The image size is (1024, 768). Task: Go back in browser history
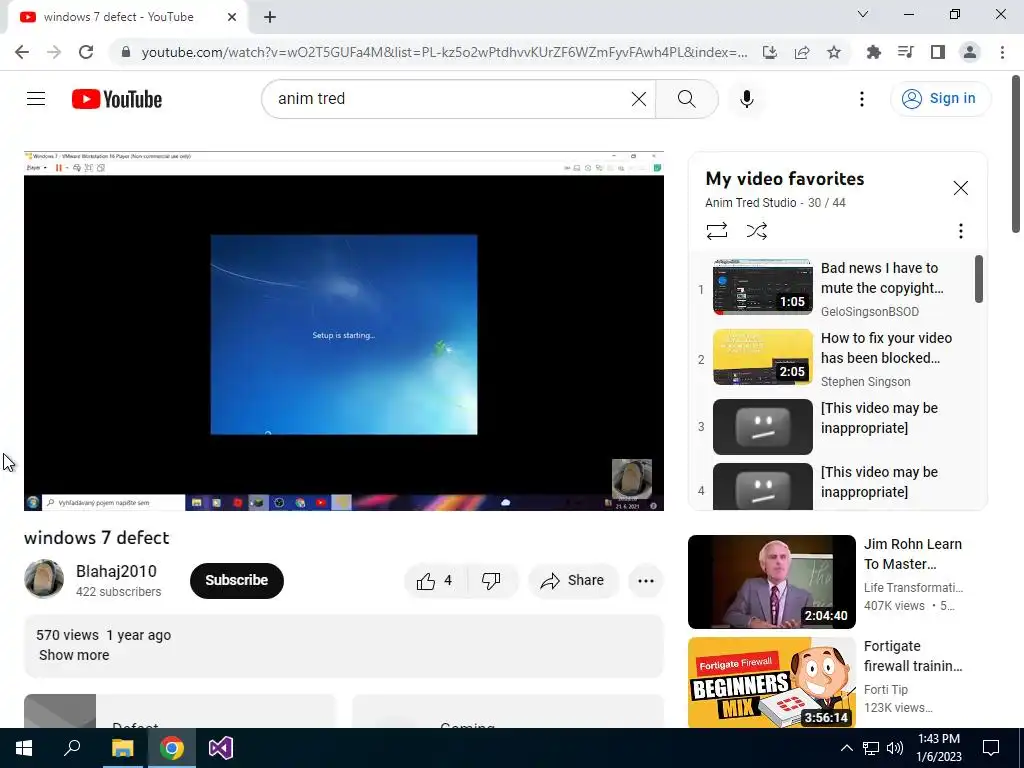coord(22,52)
